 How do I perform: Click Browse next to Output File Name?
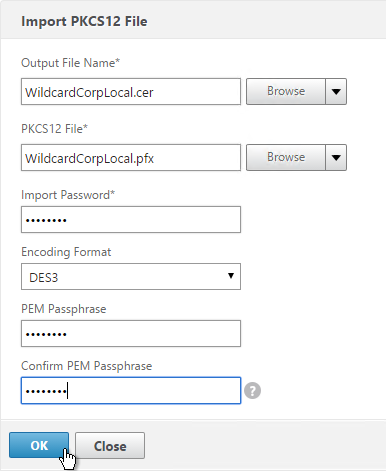pos(286,92)
